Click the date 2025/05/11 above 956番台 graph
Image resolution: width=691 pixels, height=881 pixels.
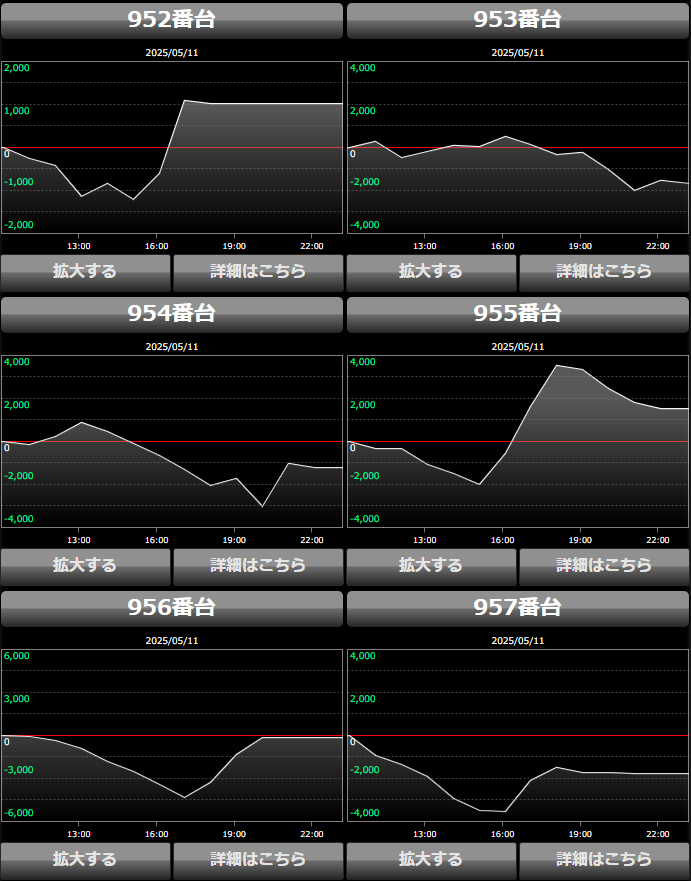[x=172, y=641]
